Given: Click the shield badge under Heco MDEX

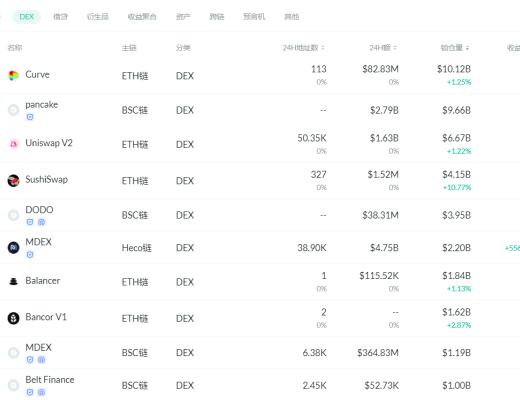Looking at the screenshot, I should [30, 255].
